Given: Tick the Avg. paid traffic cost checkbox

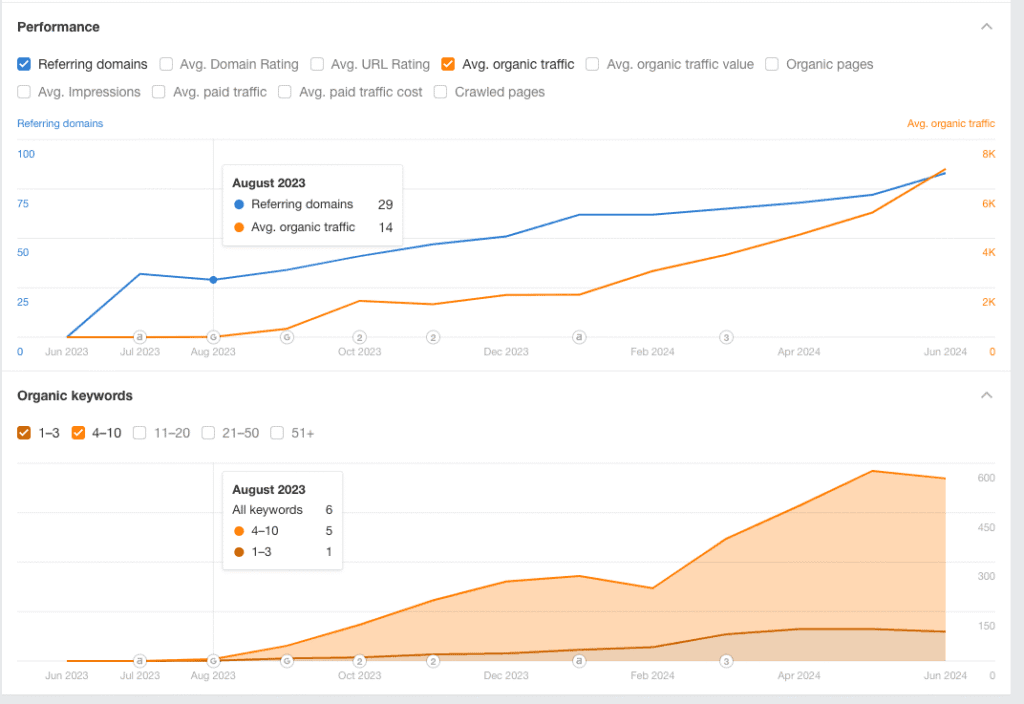Looking at the screenshot, I should coord(285,92).
